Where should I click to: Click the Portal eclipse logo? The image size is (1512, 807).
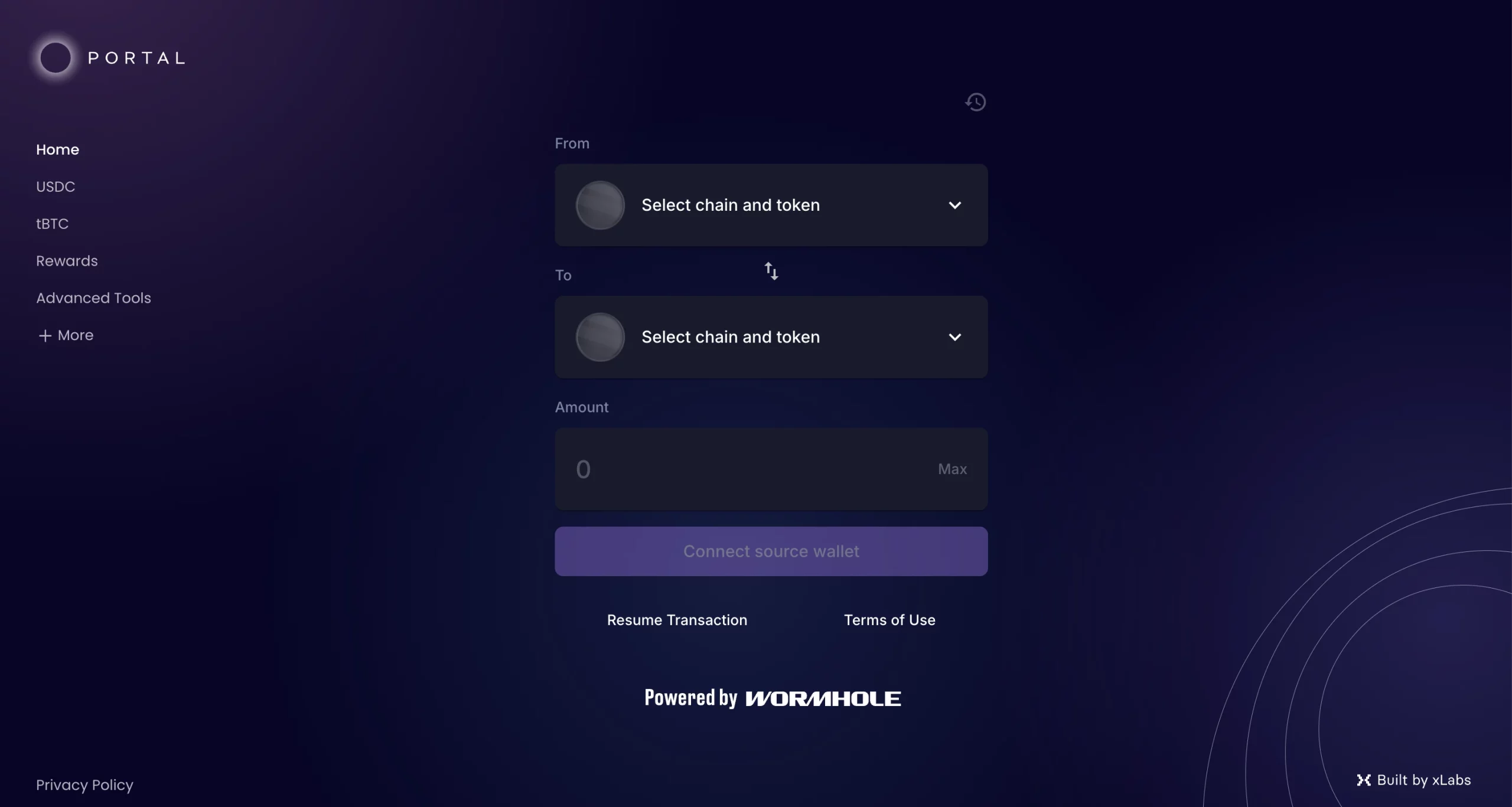(55, 58)
